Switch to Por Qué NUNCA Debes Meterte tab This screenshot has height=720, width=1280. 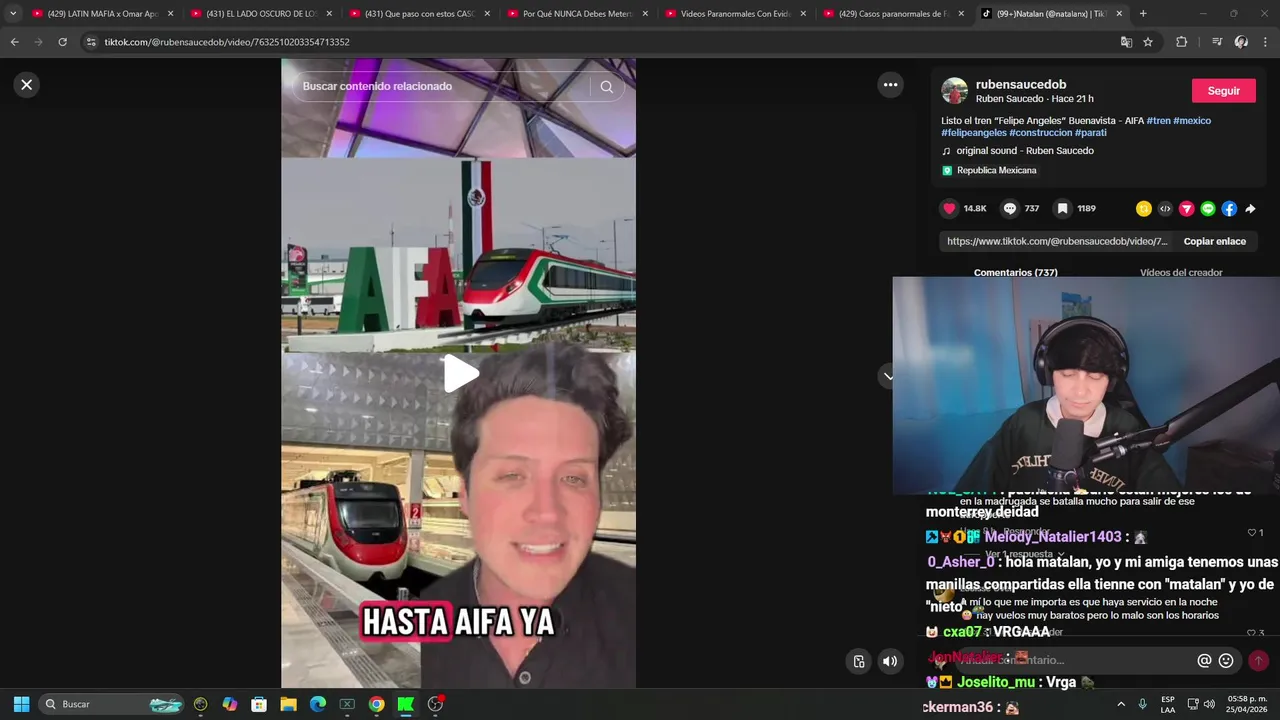click(x=578, y=14)
